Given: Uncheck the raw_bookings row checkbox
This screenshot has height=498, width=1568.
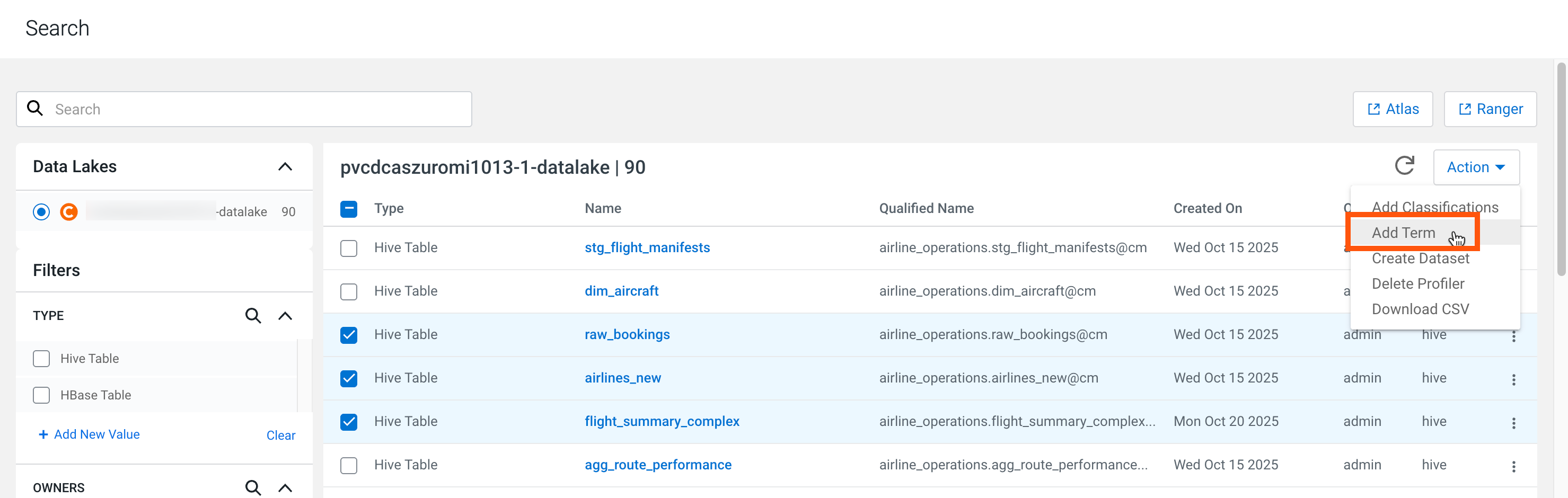Looking at the screenshot, I should pos(349,335).
